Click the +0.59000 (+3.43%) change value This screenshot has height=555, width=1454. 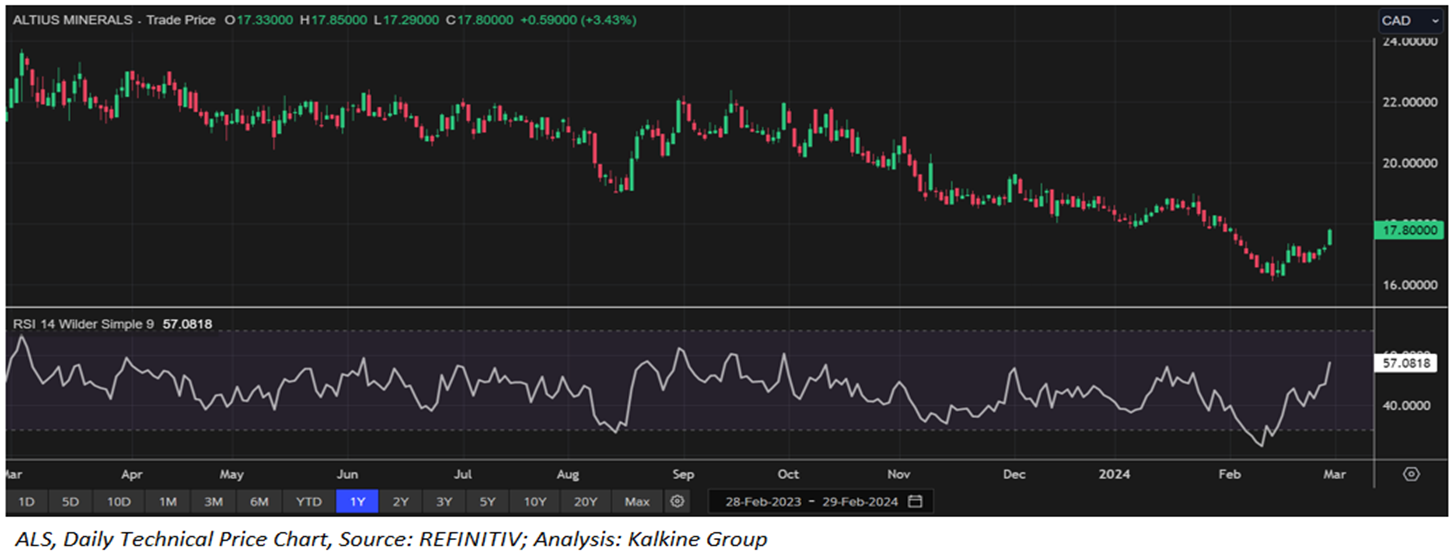(x=577, y=20)
